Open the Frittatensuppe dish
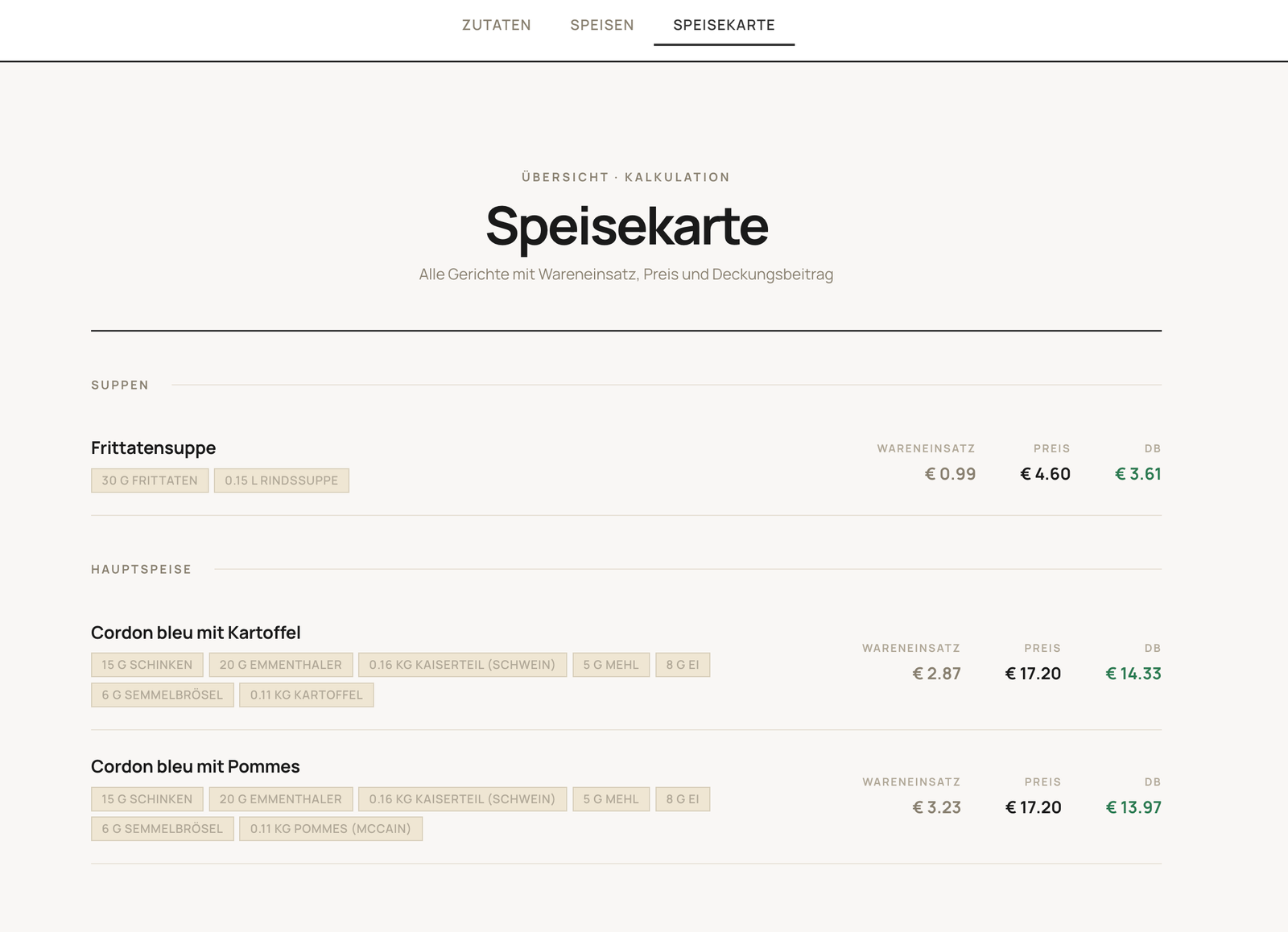Image resolution: width=1288 pixels, height=932 pixels. point(153,447)
